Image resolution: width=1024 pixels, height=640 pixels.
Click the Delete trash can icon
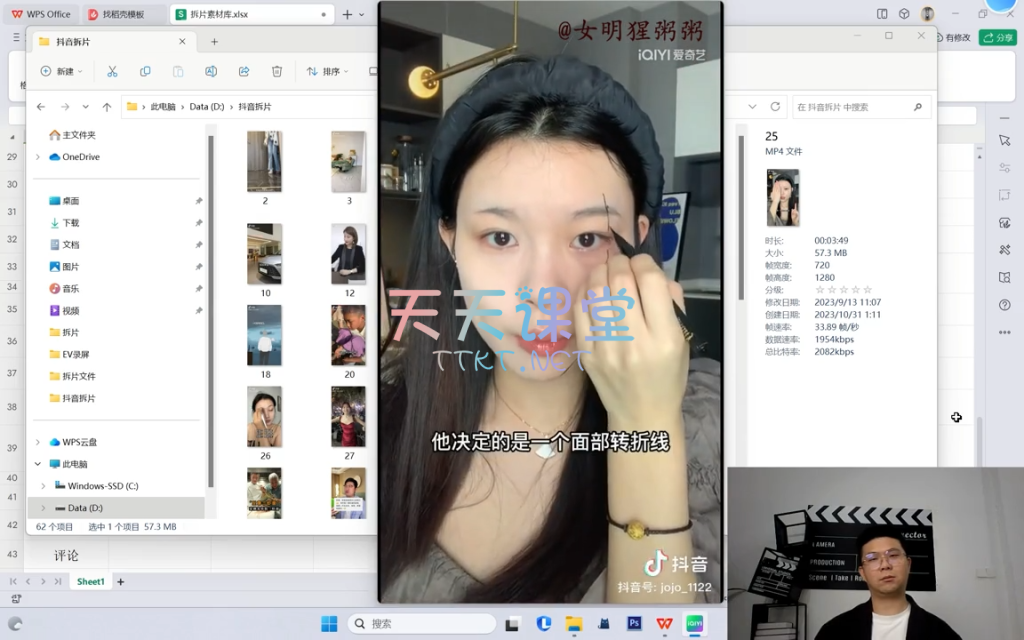[x=277, y=72]
